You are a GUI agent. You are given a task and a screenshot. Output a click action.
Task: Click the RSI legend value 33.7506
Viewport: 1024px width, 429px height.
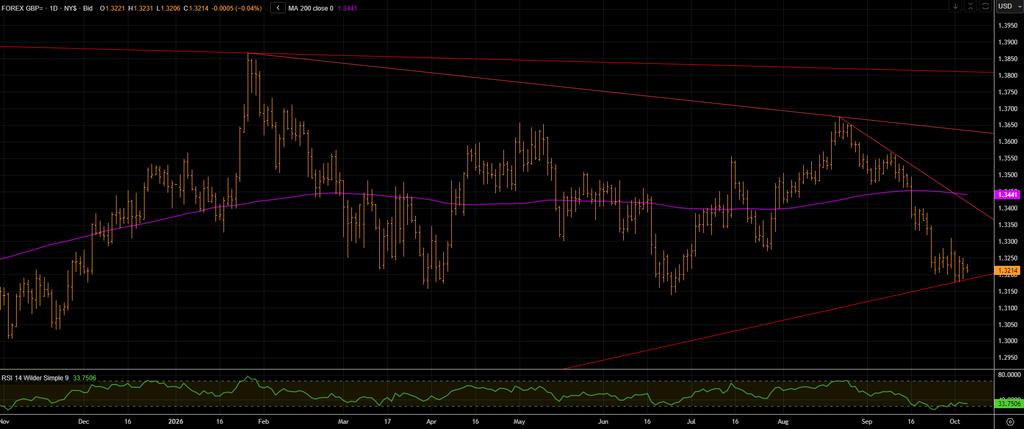(84, 377)
